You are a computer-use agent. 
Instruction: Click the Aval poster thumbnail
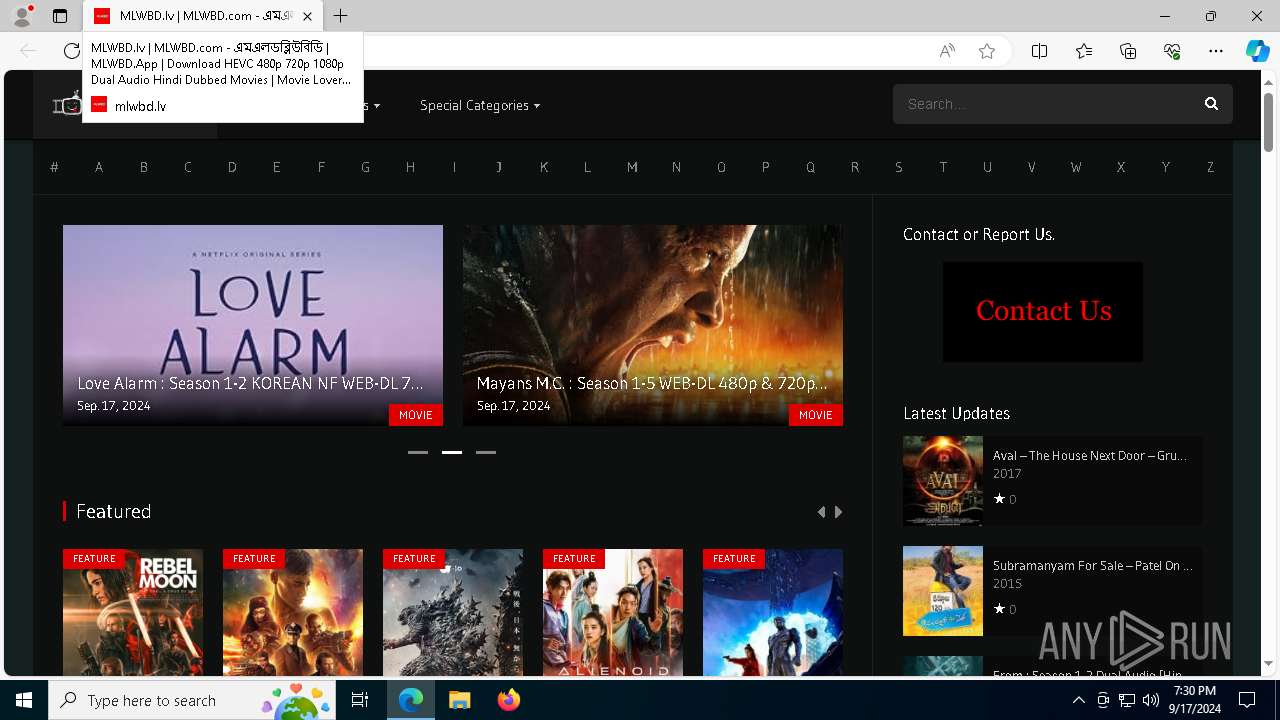(943, 481)
